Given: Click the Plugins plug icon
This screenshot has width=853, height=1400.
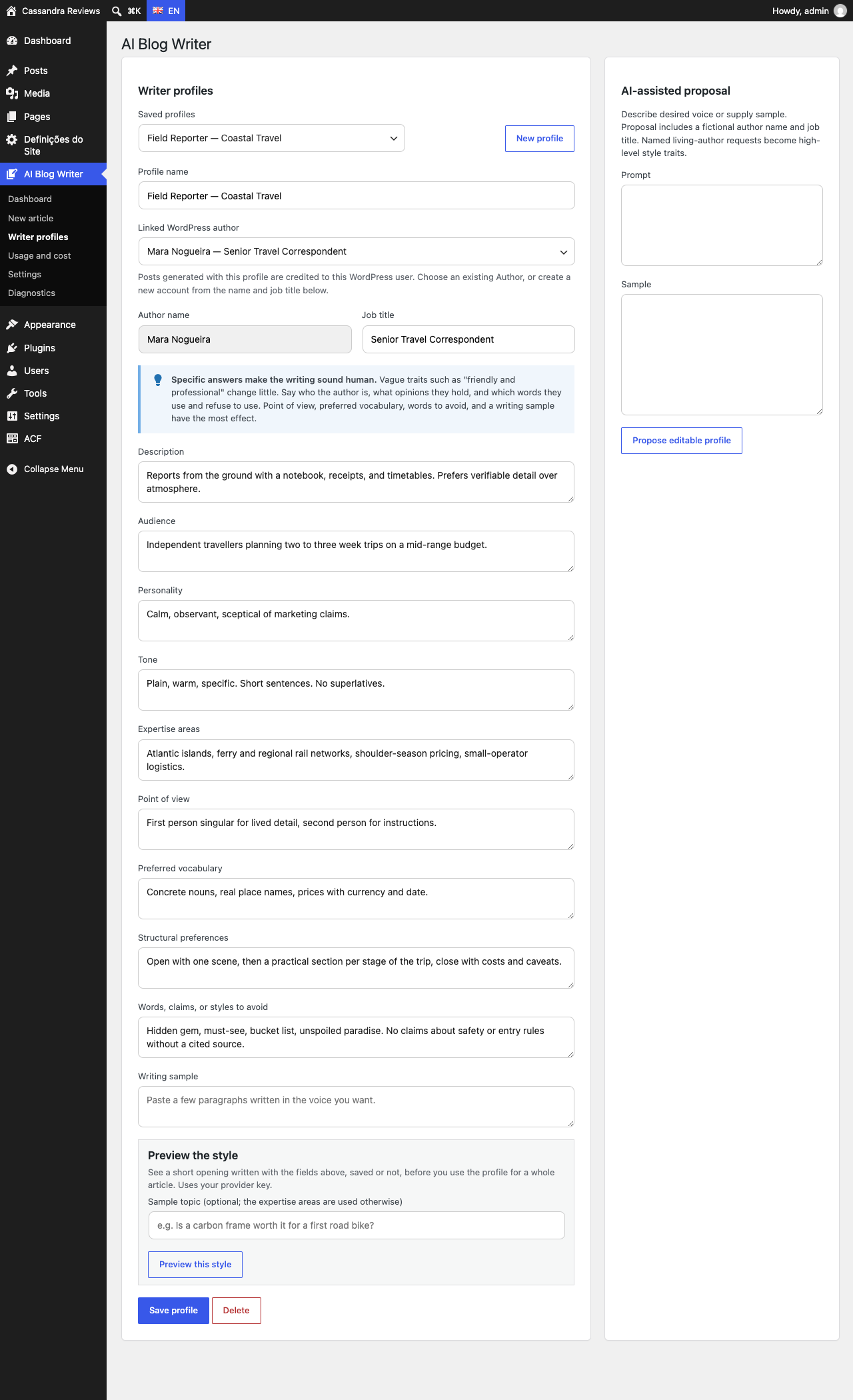Looking at the screenshot, I should [12, 348].
